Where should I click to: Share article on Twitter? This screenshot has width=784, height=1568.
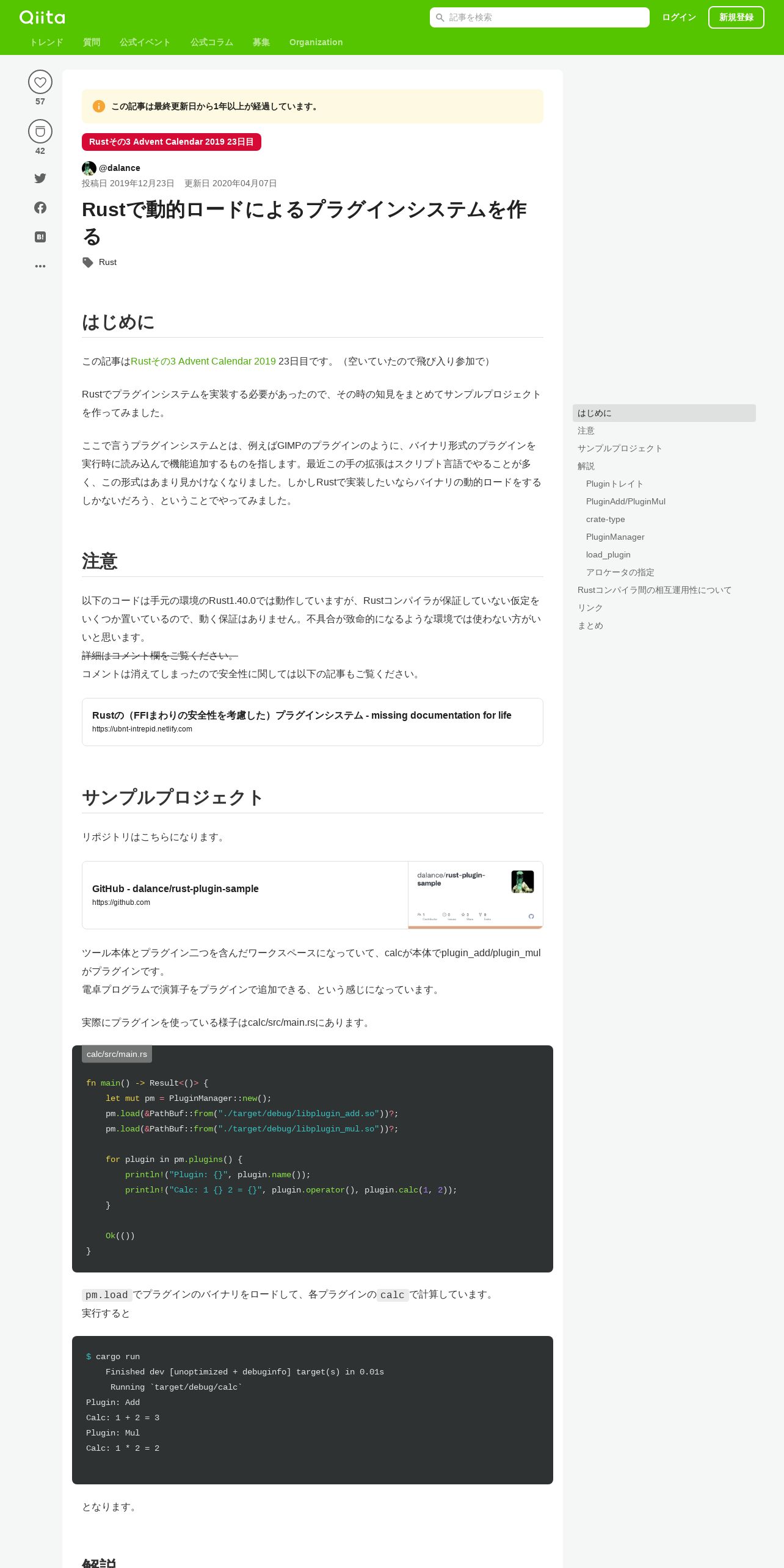tap(40, 178)
